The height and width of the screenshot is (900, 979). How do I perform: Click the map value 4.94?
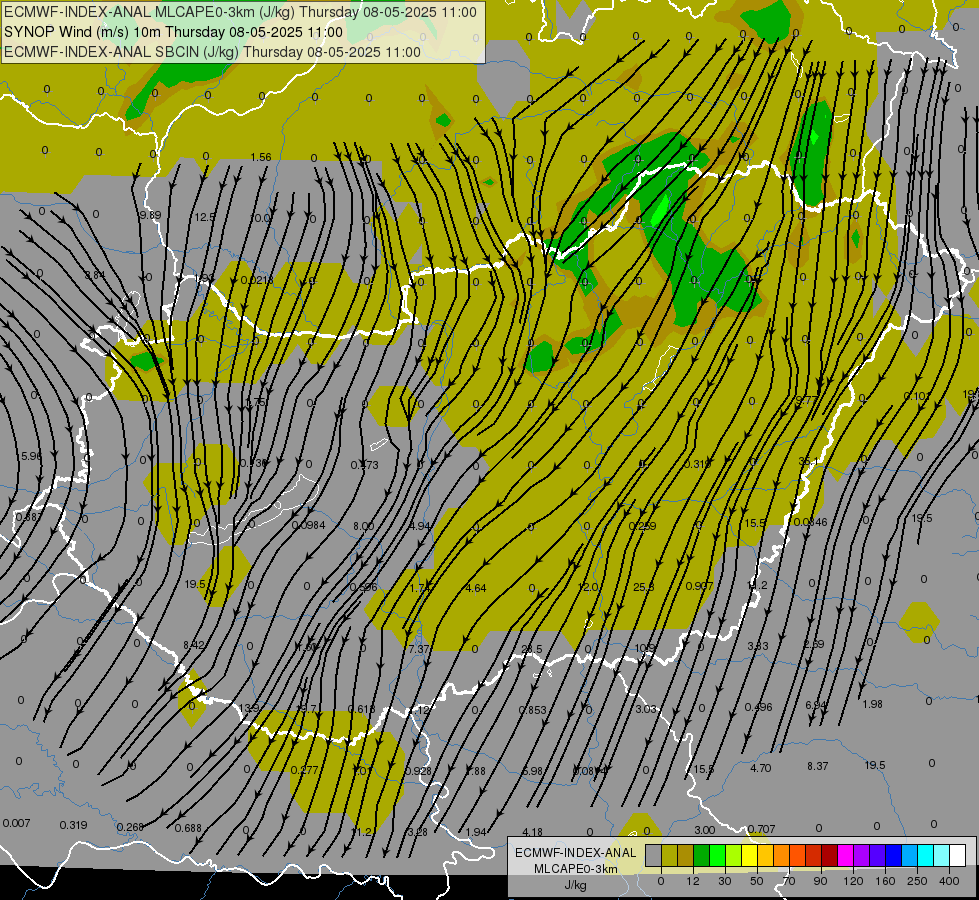click(420, 527)
